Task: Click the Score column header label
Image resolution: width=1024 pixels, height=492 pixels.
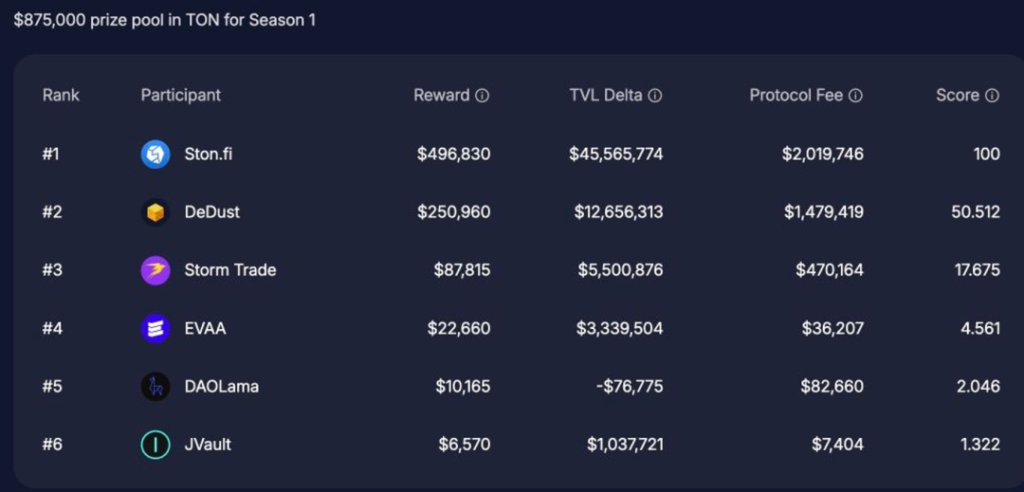Action: 957,95
